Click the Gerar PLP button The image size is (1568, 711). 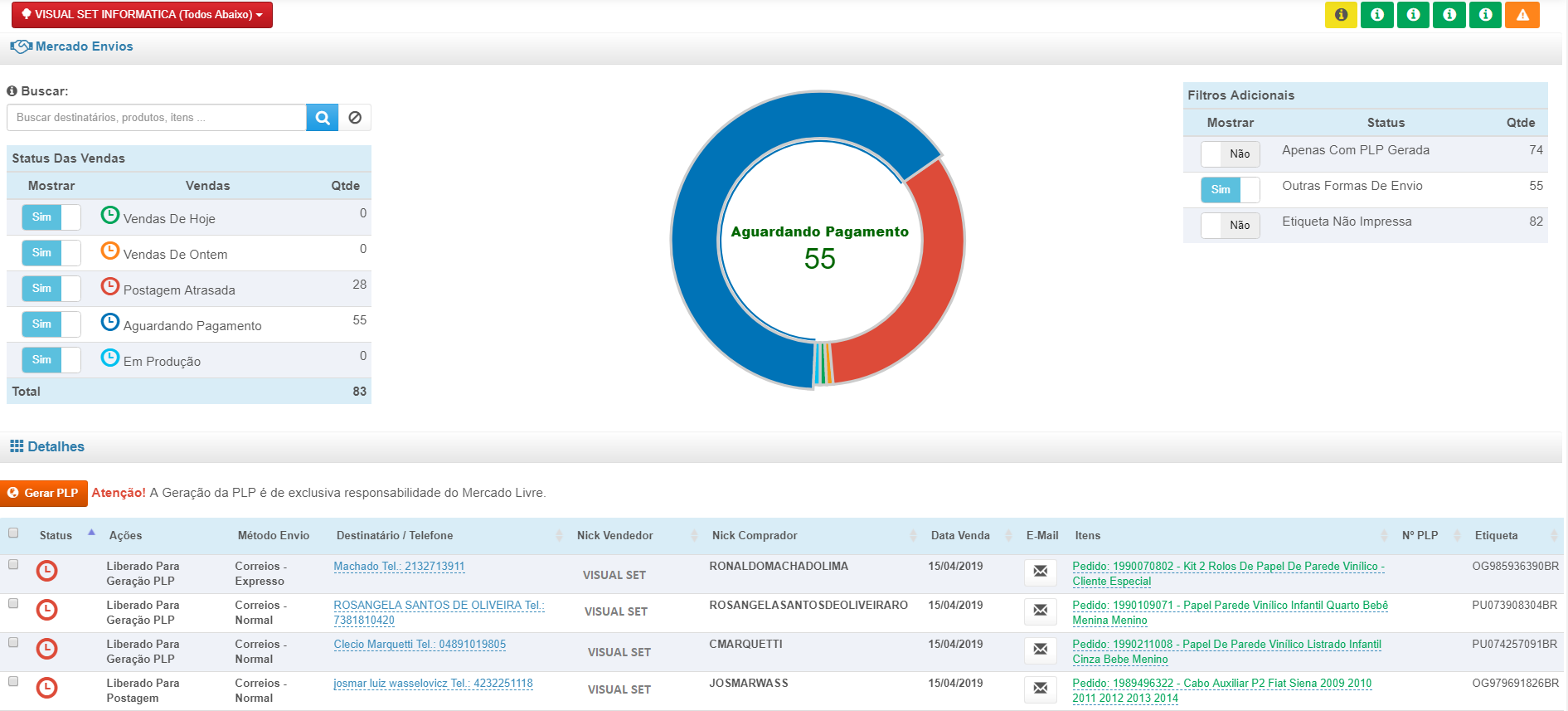point(44,493)
